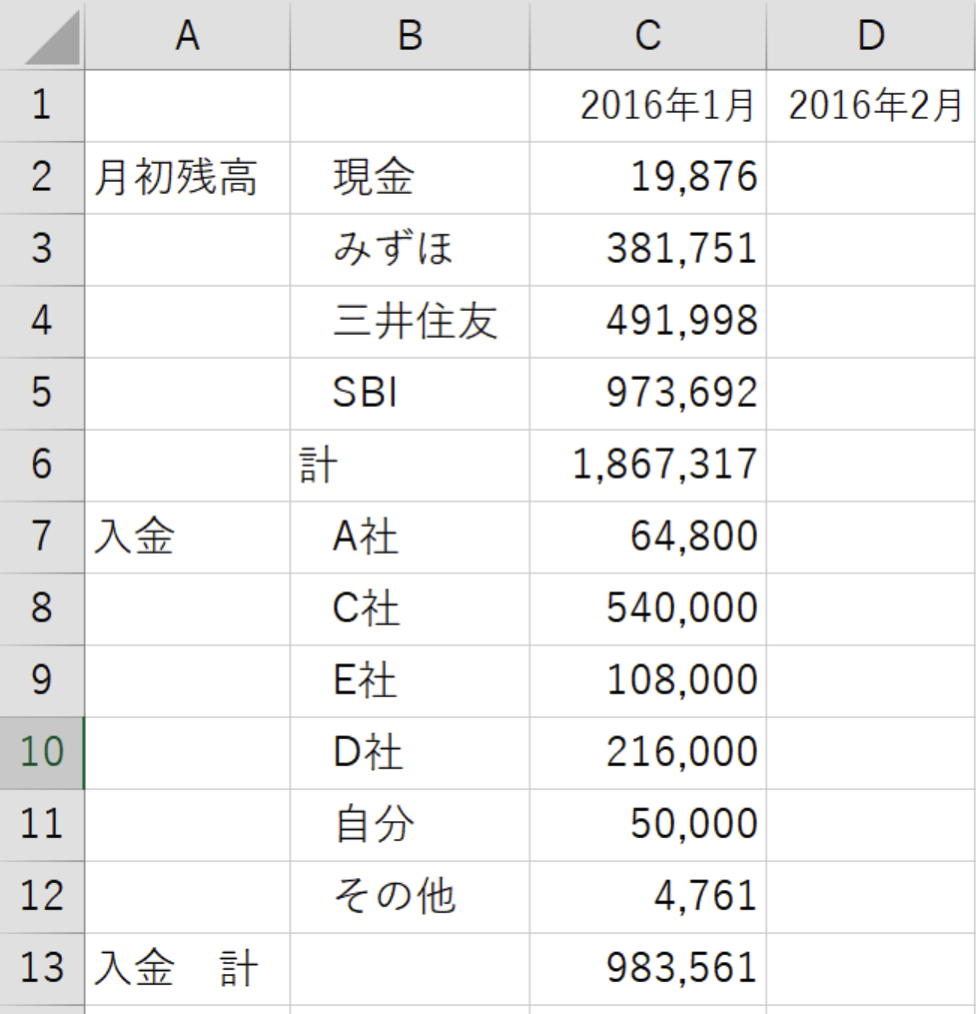This screenshot has height=1014, width=976.
Task: Click the 自分 cell
Action: pos(410,825)
